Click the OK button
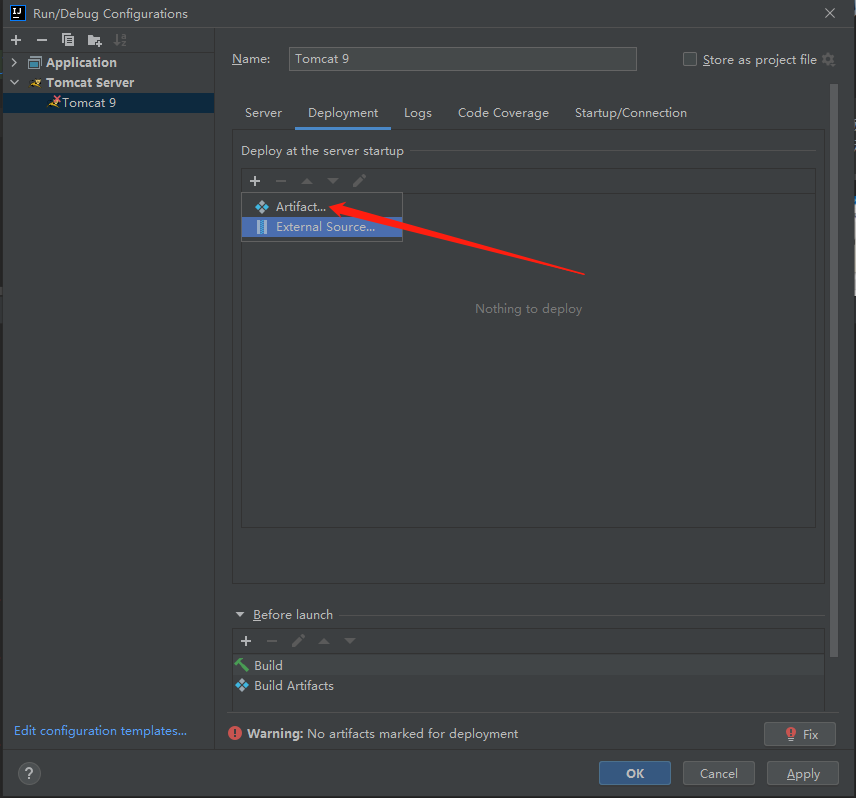The image size is (856, 798). 635,773
